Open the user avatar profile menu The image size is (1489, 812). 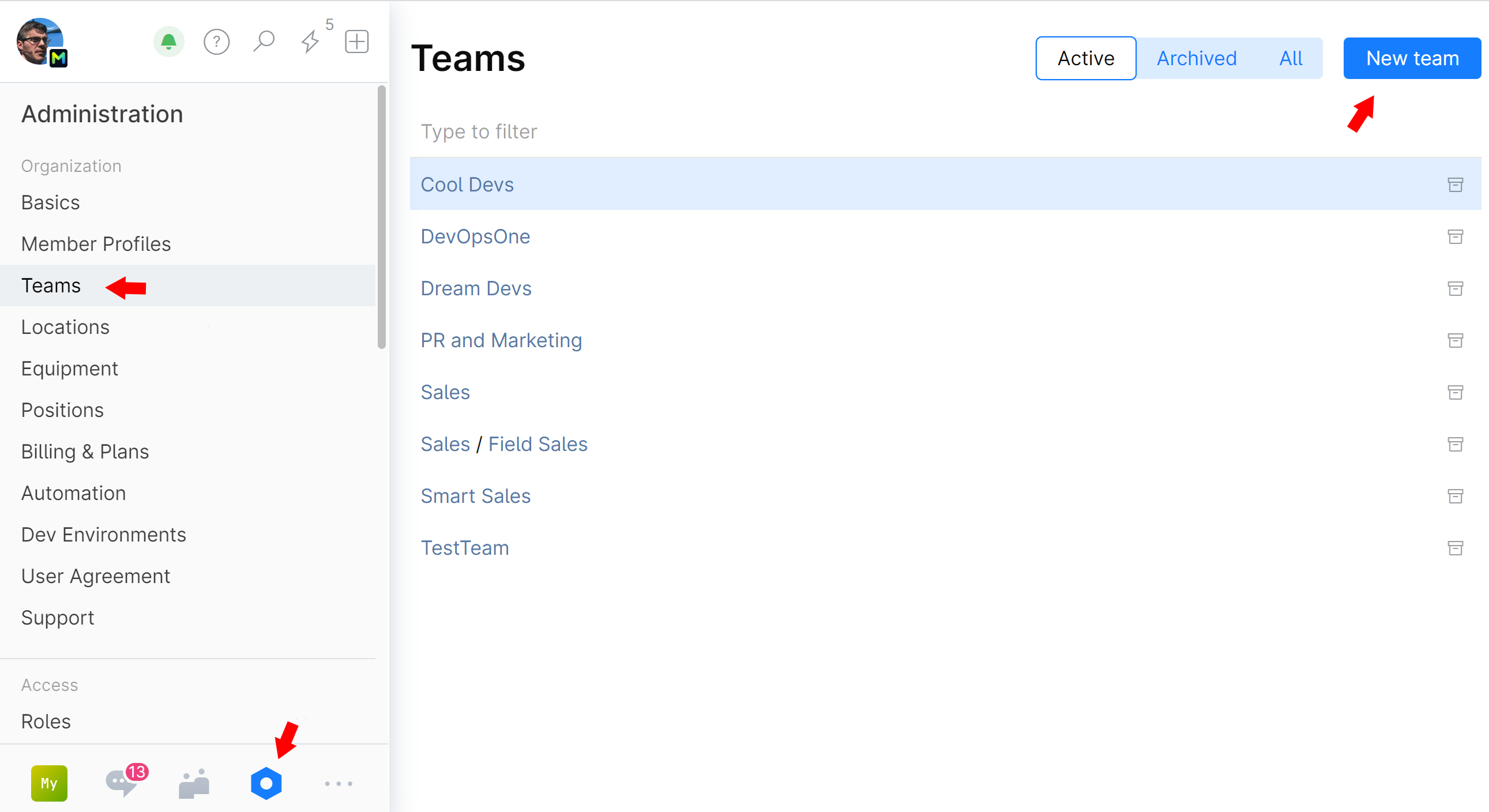[x=40, y=42]
